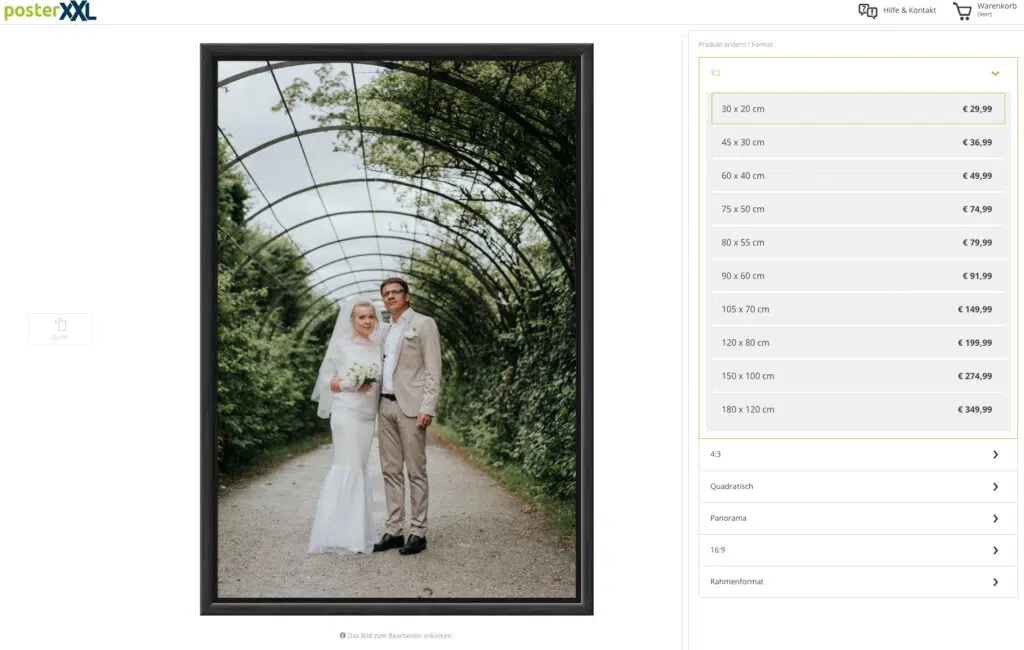
Task: Choose the 60 x 40 cm size
Action: [x=857, y=175]
